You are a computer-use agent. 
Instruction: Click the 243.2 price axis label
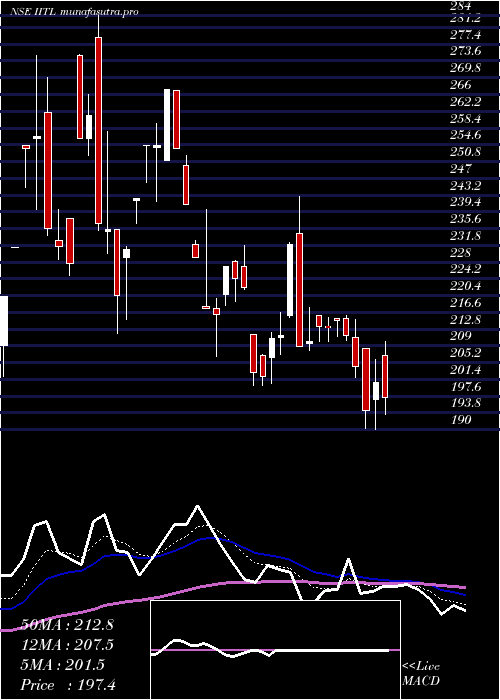[465, 186]
